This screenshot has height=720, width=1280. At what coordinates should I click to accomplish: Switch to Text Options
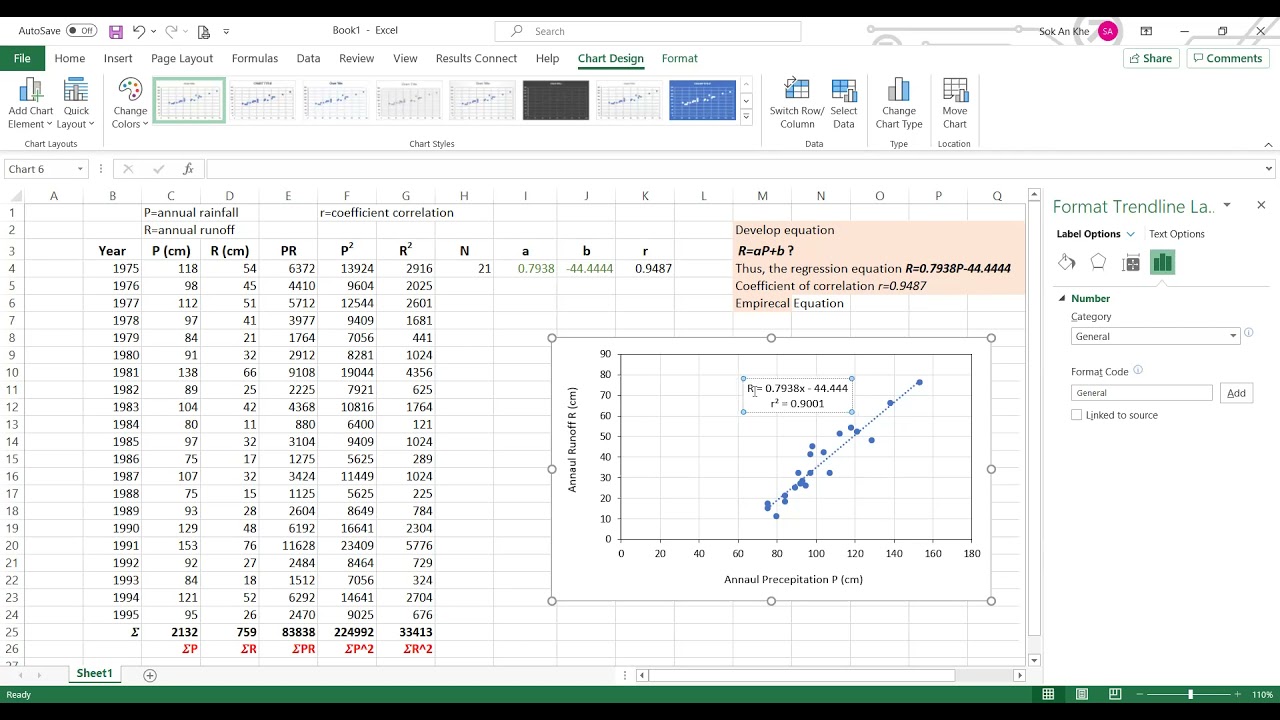[1177, 234]
